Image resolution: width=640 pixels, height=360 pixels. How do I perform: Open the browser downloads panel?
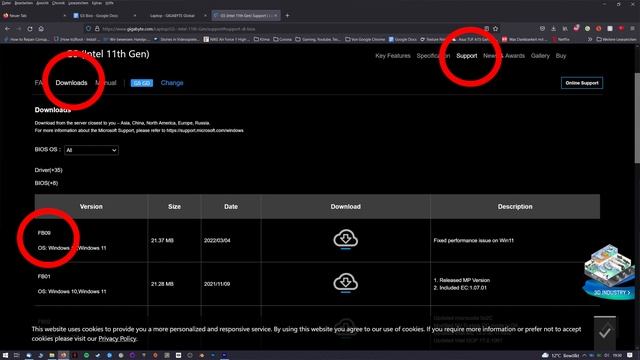pyautogui.click(x=553, y=29)
